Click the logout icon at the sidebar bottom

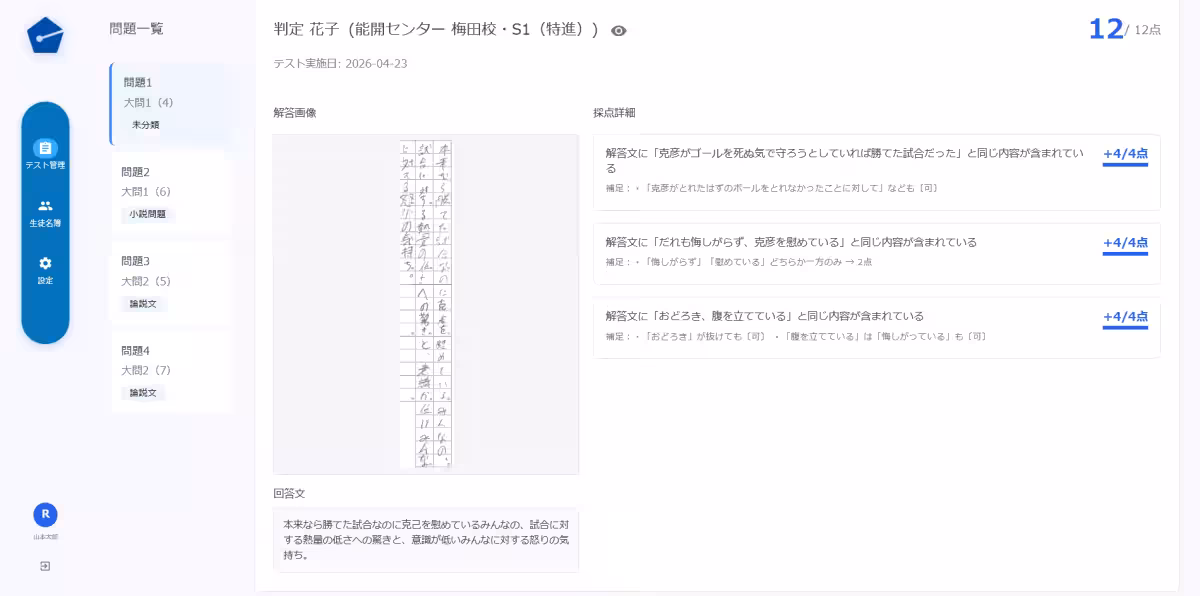tap(45, 566)
